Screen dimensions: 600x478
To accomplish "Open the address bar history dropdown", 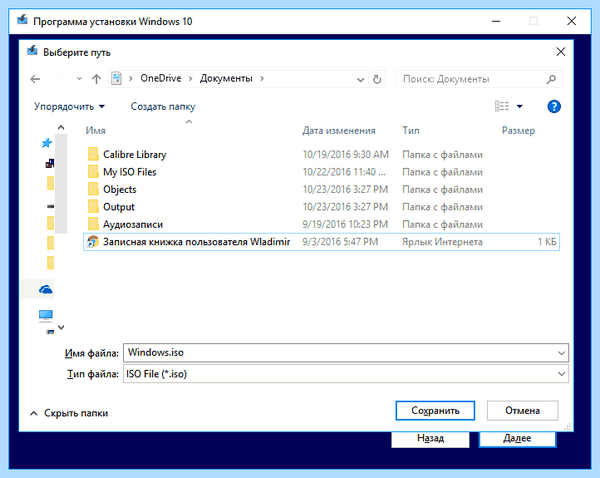I will pyautogui.click(x=360, y=80).
